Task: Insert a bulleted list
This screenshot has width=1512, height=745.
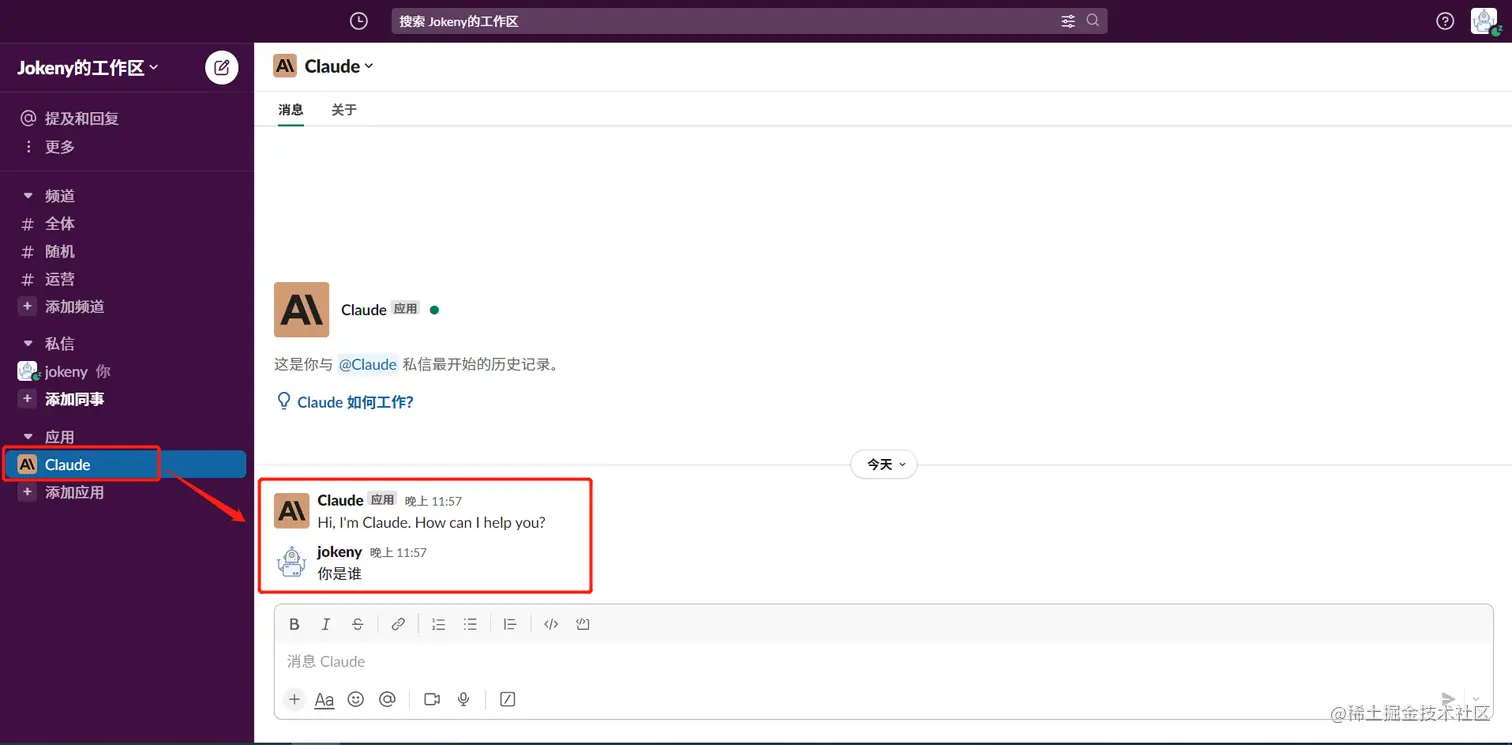Action: tap(470, 624)
